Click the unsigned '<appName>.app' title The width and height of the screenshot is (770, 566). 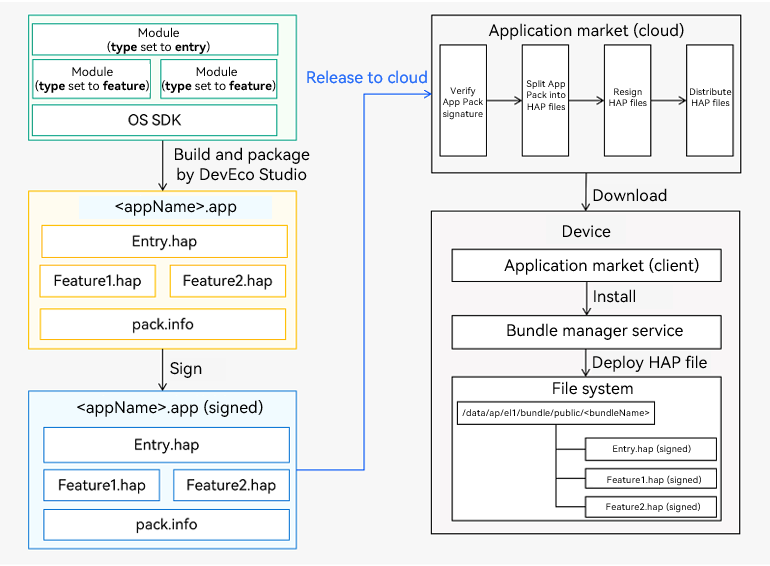click(175, 207)
